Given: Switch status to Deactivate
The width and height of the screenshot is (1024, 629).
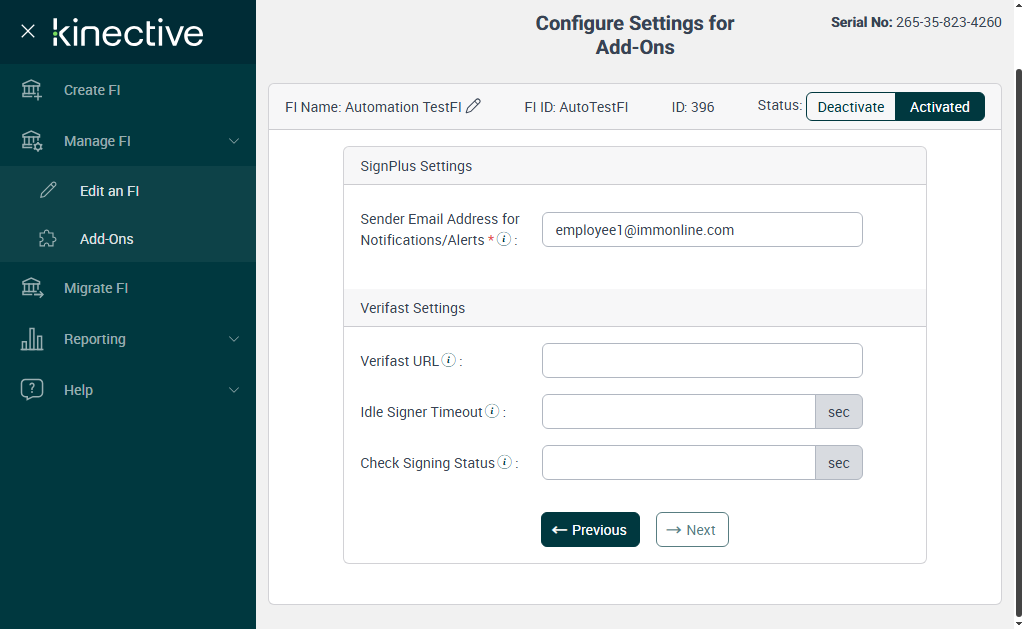Looking at the screenshot, I should (851, 107).
